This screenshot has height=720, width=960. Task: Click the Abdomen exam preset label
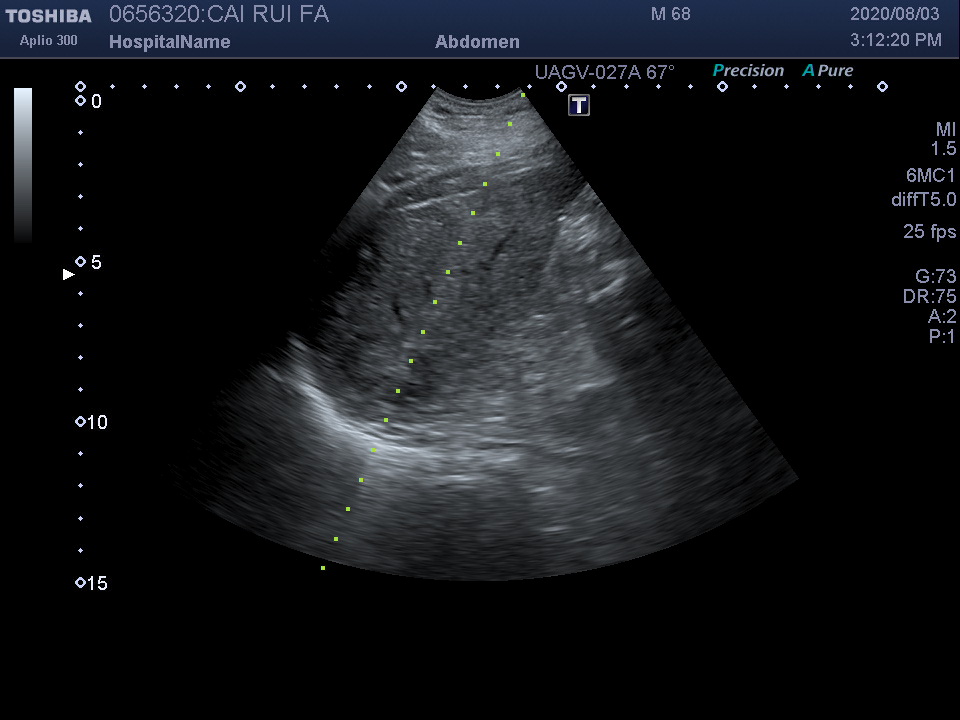pos(477,42)
